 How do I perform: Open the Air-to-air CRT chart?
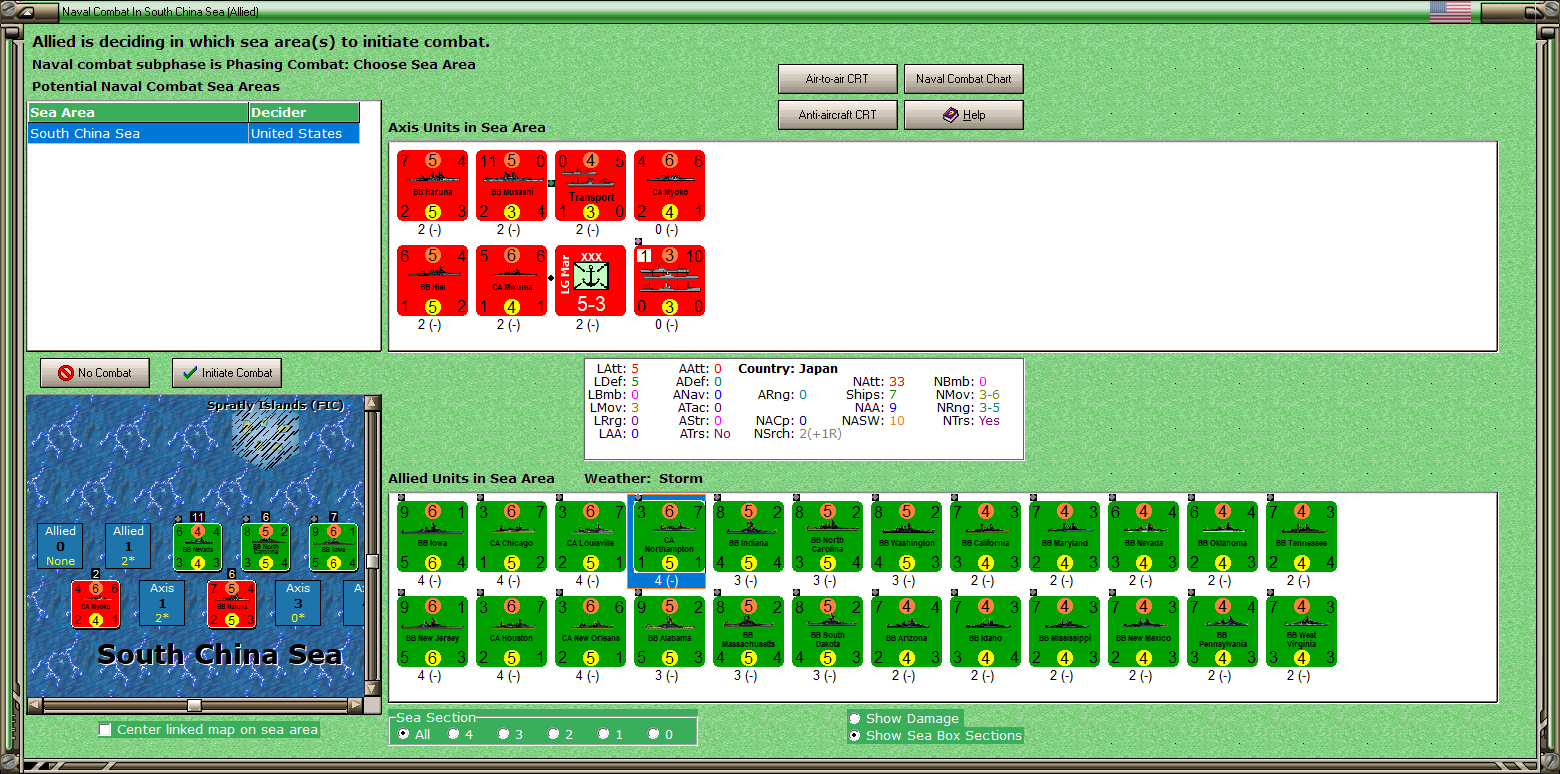click(x=837, y=79)
